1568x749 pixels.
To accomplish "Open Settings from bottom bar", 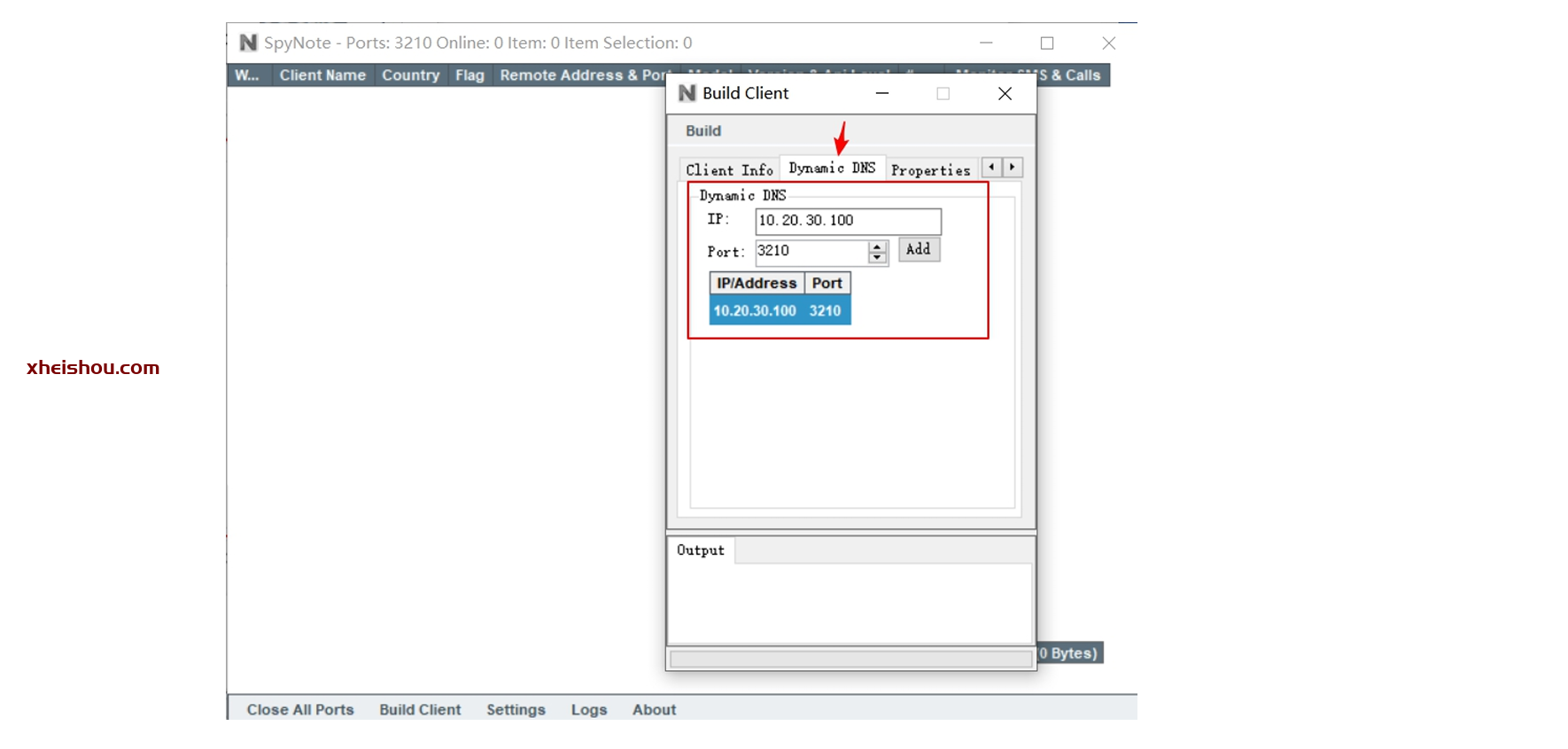I will pos(516,709).
